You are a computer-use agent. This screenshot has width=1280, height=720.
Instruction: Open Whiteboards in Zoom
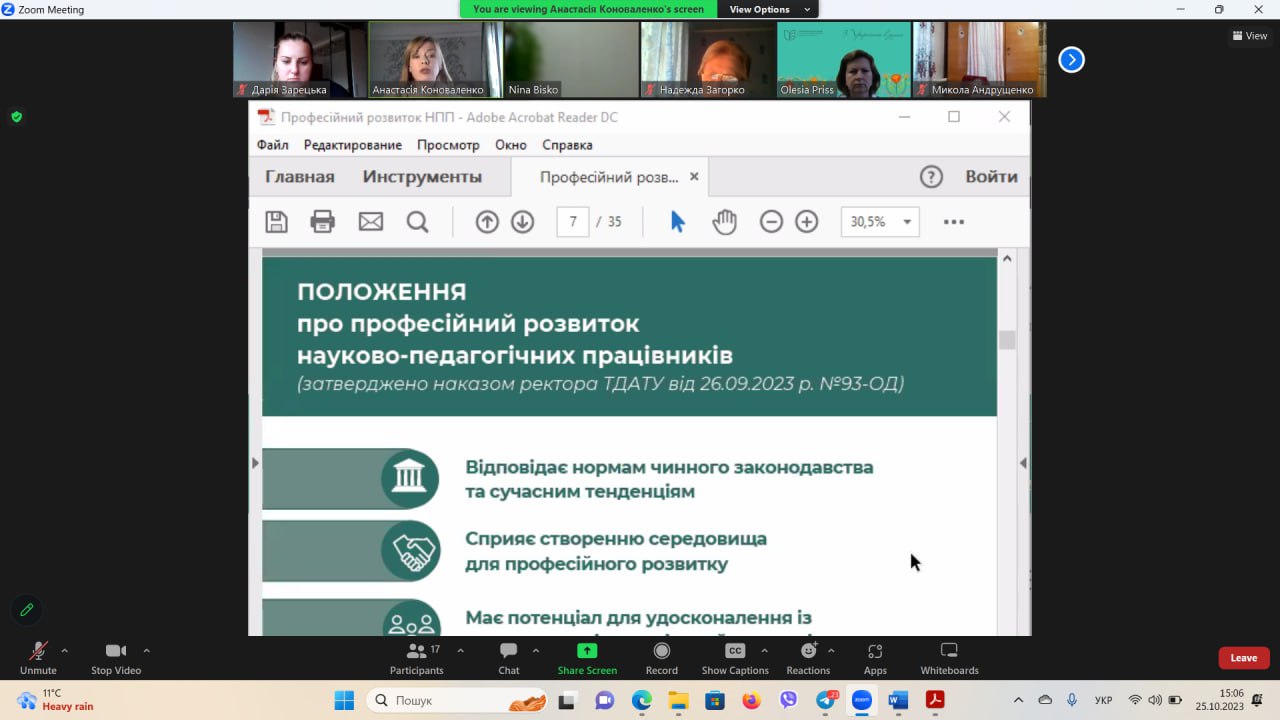pyautogui.click(x=949, y=658)
